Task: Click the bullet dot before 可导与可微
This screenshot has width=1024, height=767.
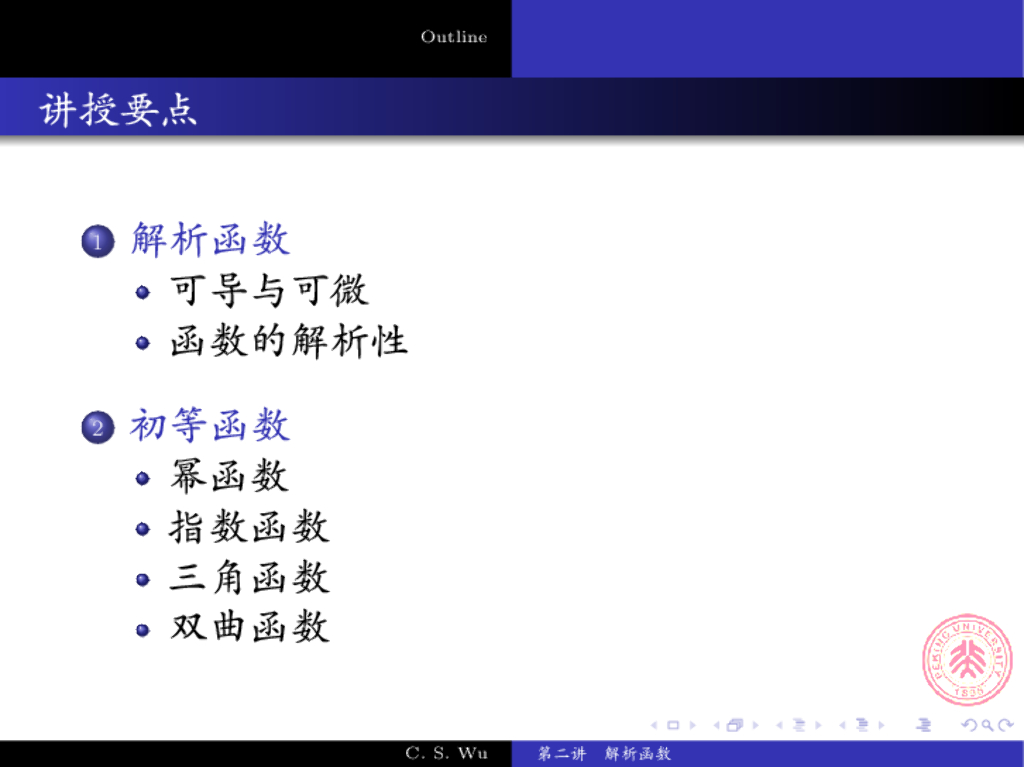Action: (143, 292)
